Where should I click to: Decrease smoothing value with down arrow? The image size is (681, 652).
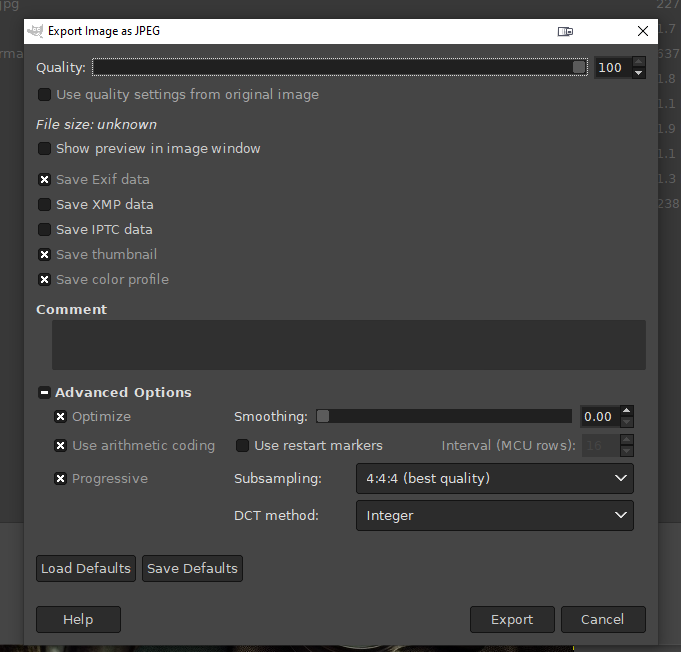(x=627, y=423)
